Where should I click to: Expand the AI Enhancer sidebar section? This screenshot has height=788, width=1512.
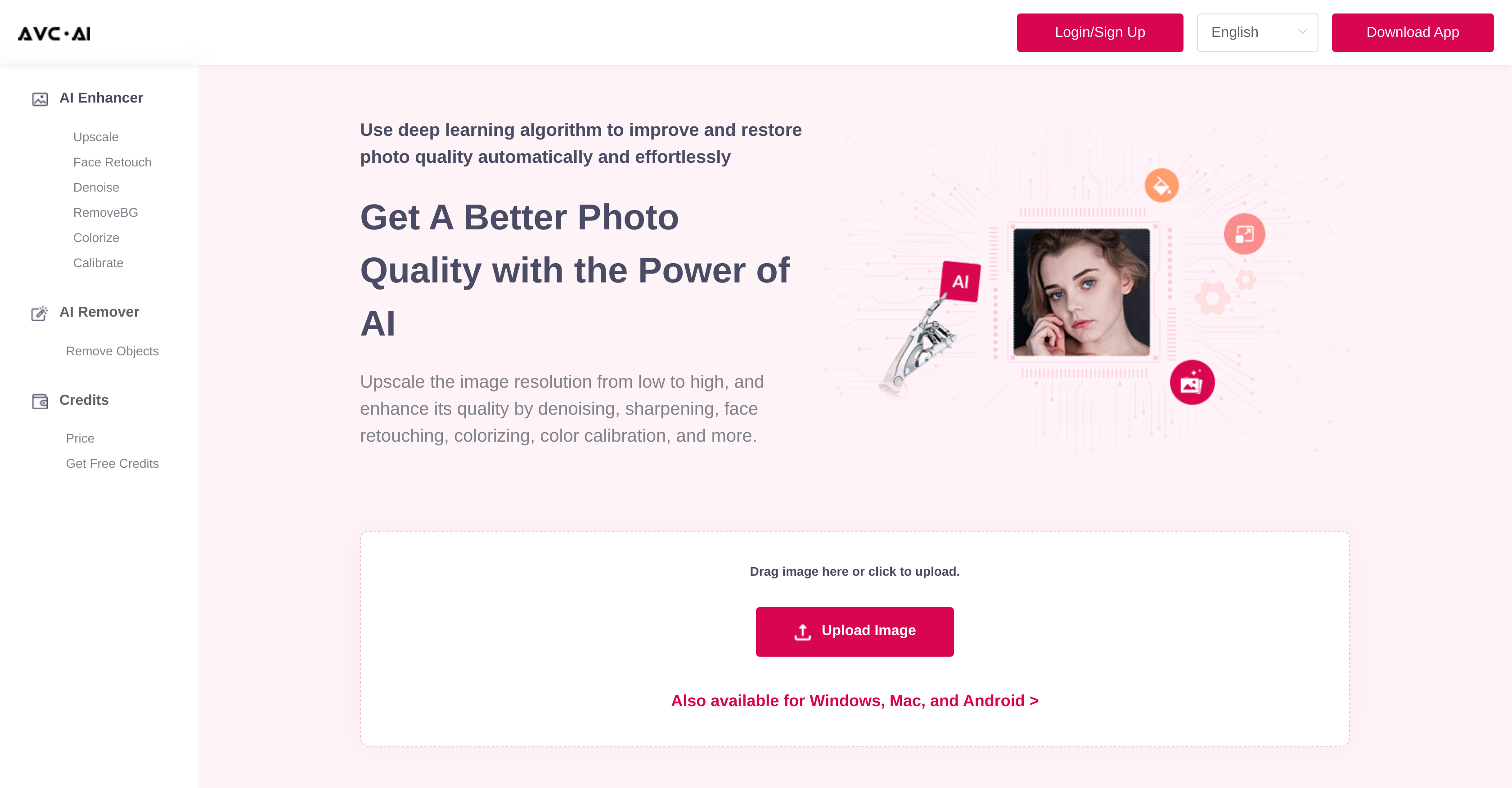tap(101, 98)
